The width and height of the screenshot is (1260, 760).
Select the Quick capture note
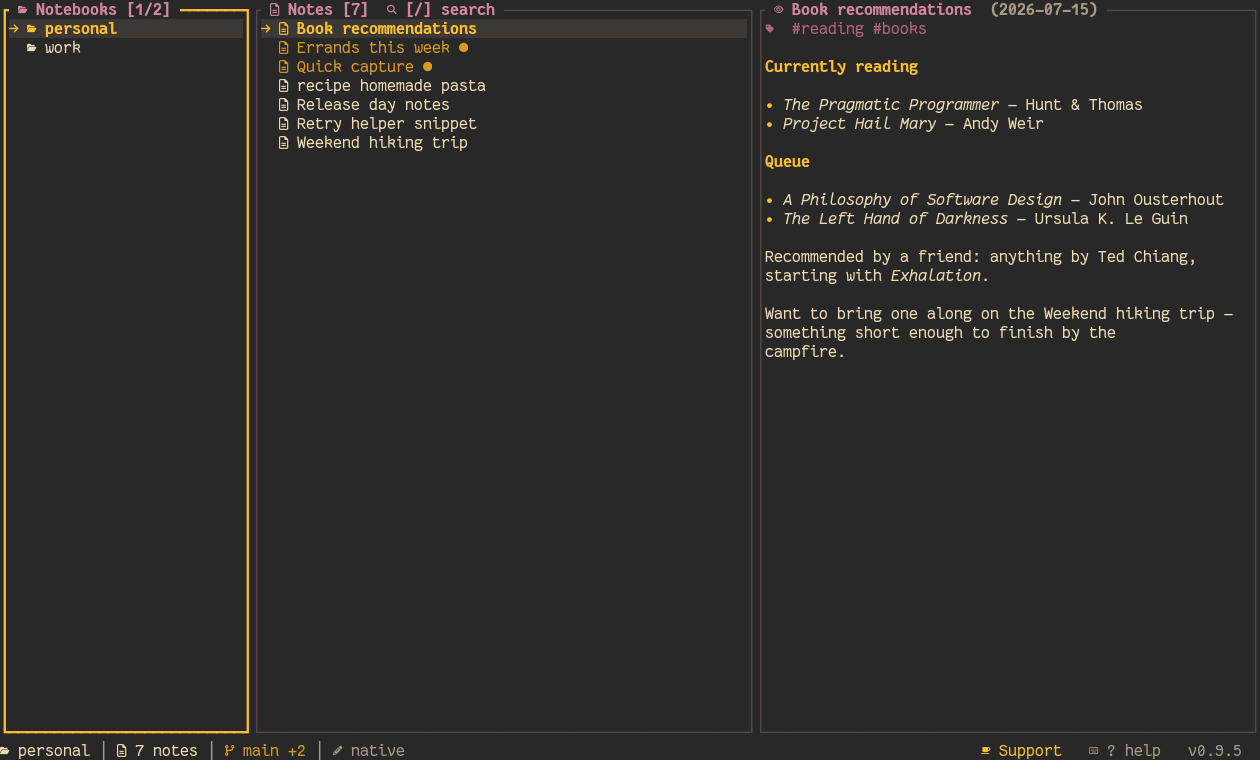coord(504,67)
